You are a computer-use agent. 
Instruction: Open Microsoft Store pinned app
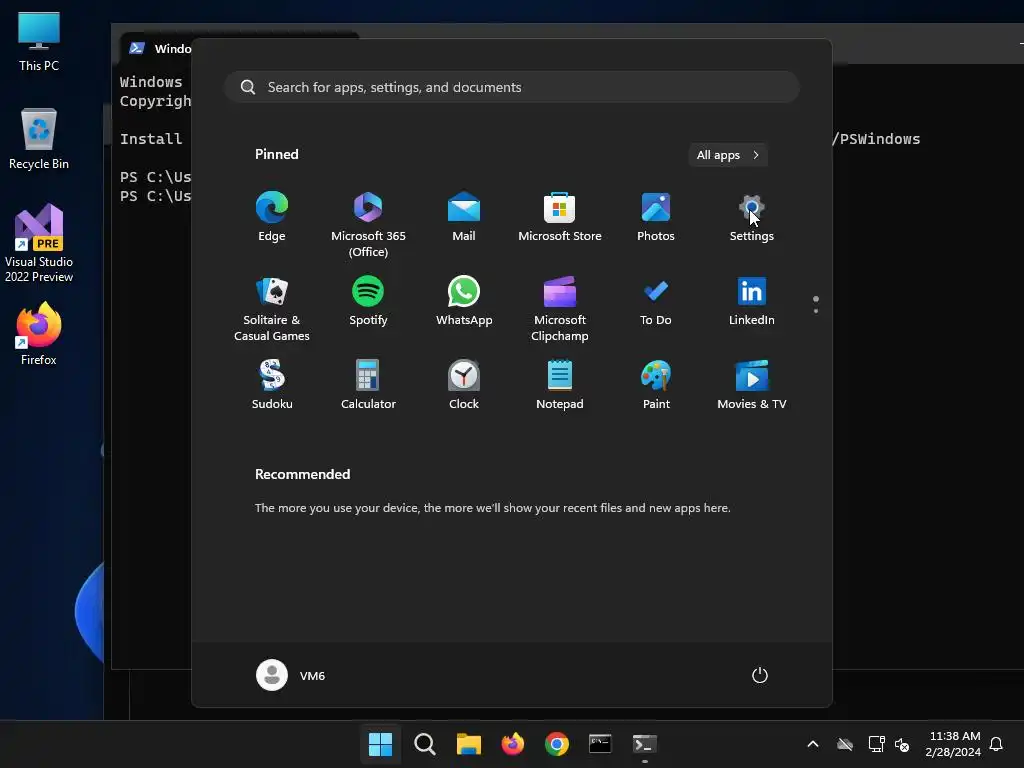click(x=560, y=217)
